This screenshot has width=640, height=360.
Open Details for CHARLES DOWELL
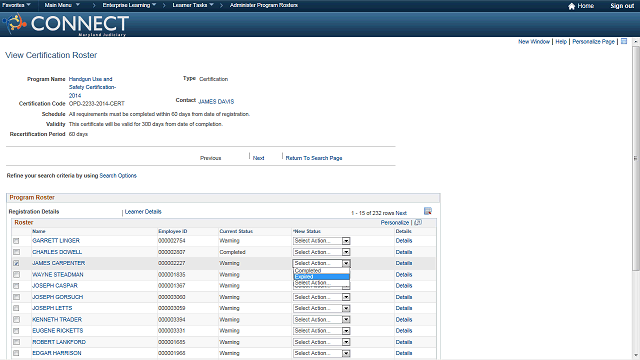[x=404, y=252]
